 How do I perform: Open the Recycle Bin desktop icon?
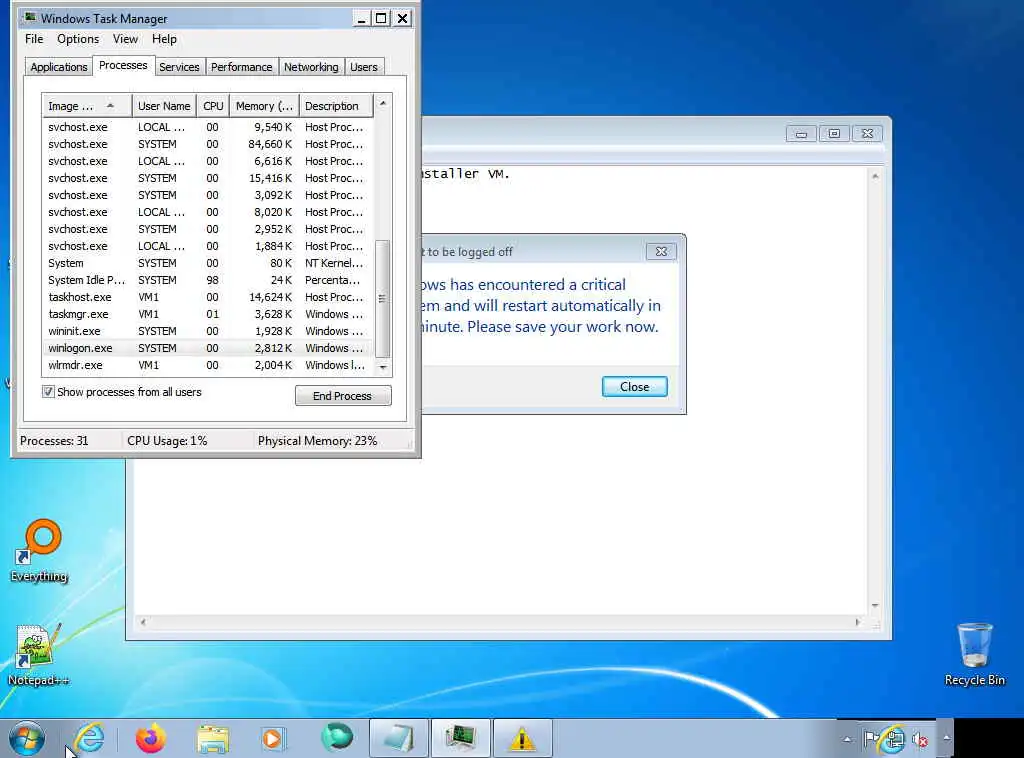(x=974, y=654)
